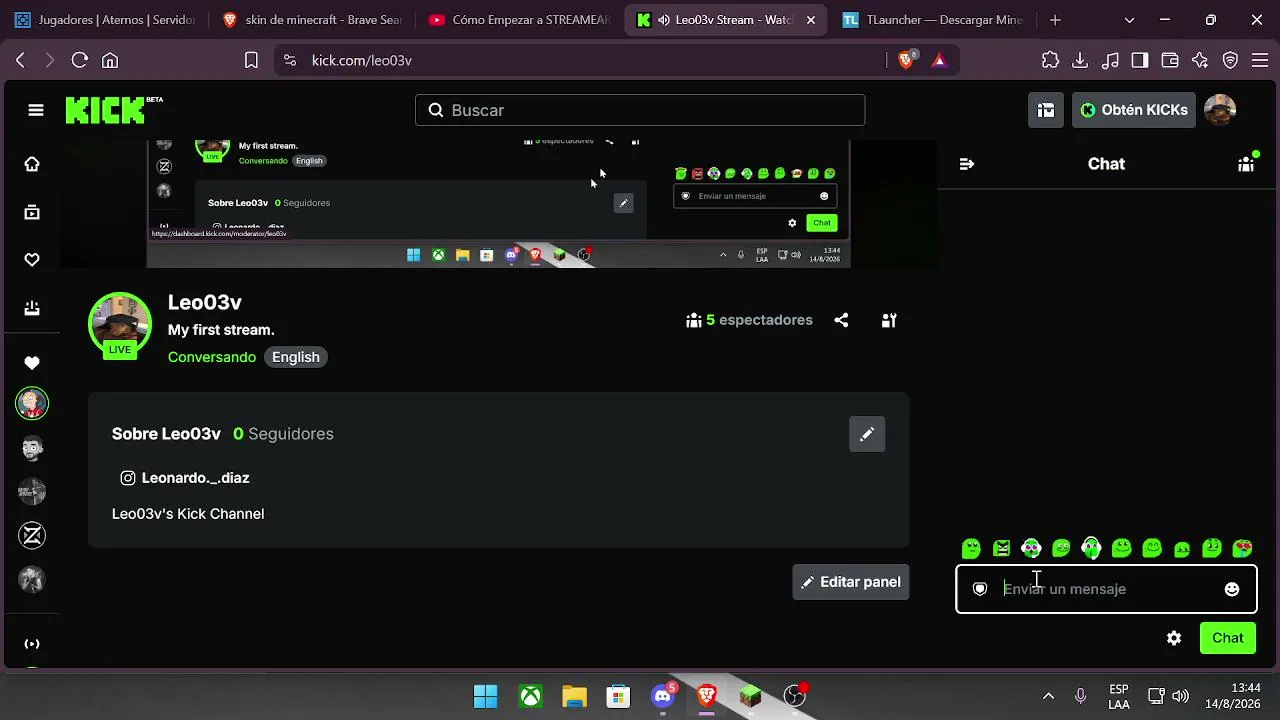Click the 5 espectadores viewer count

pyautogui.click(x=749, y=320)
